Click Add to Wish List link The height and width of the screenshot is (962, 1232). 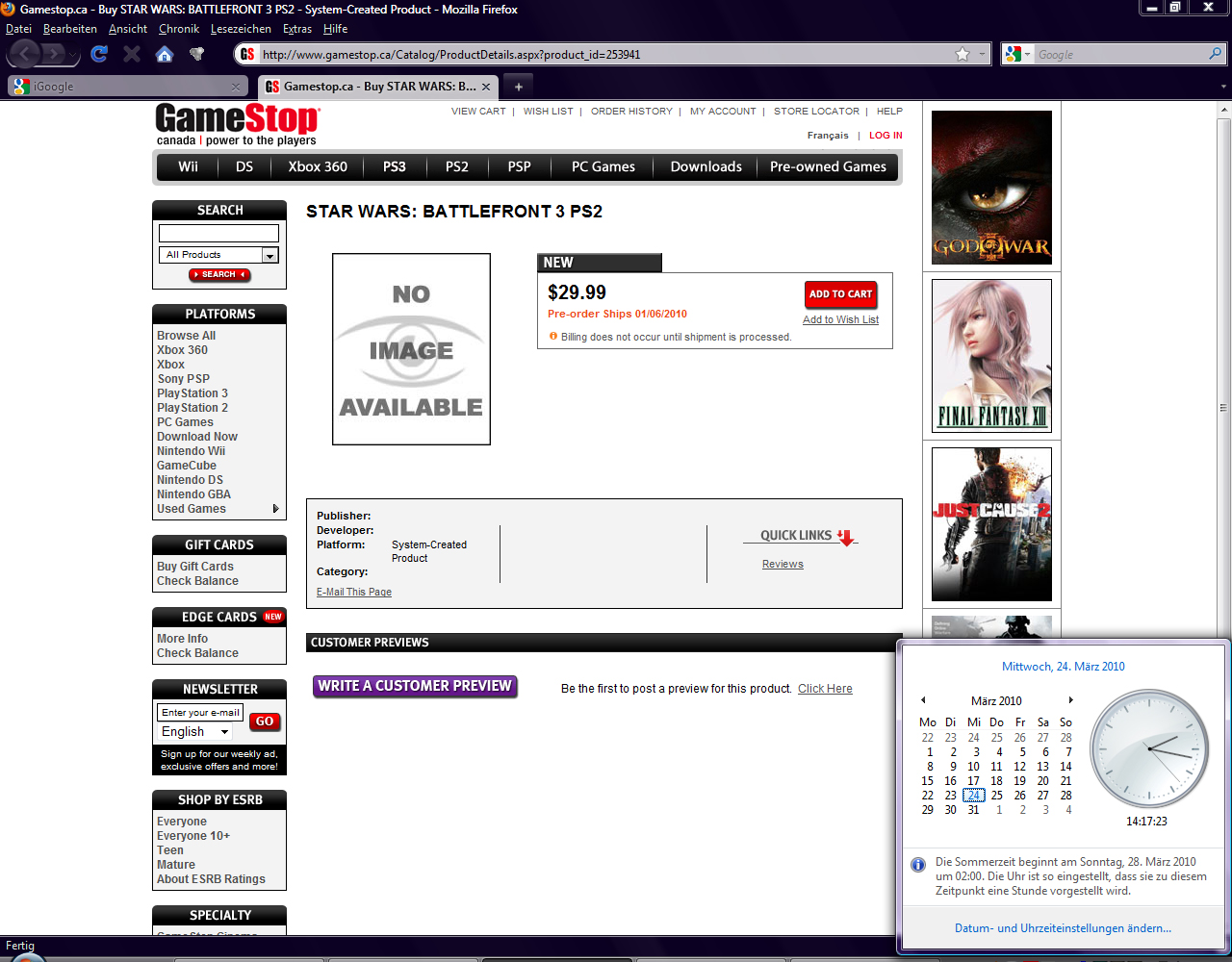(x=840, y=320)
